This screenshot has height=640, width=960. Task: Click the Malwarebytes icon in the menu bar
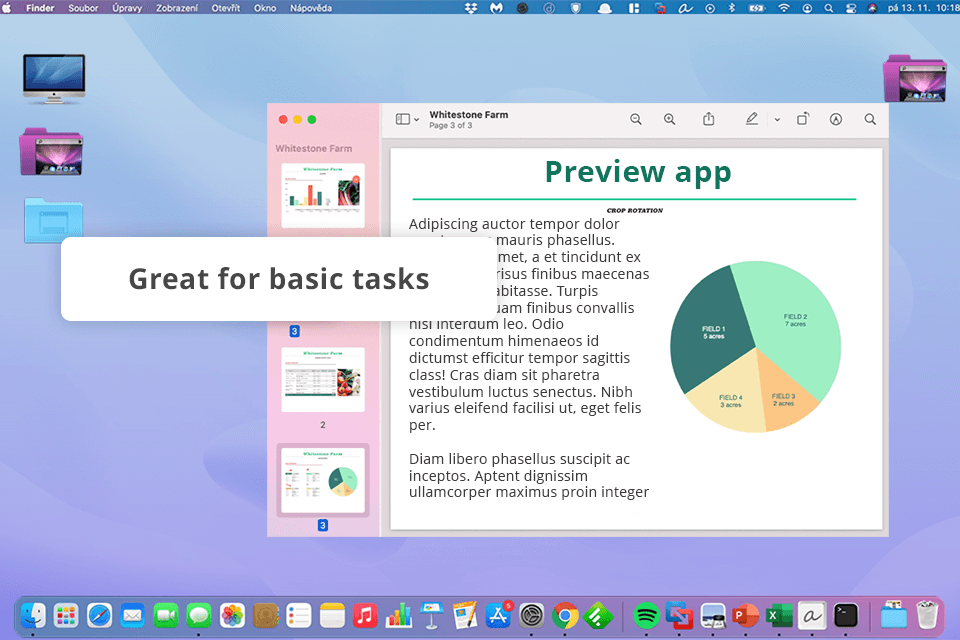[497, 8]
